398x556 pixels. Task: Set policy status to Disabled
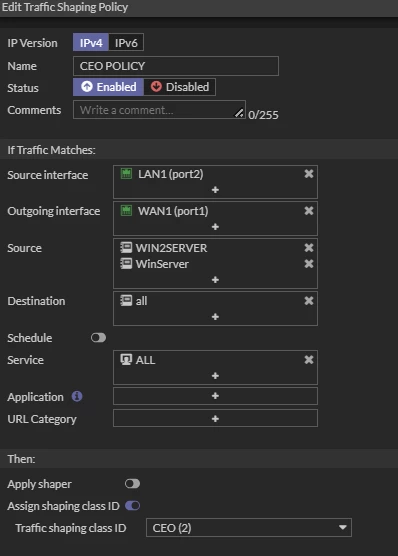click(179, 87)
